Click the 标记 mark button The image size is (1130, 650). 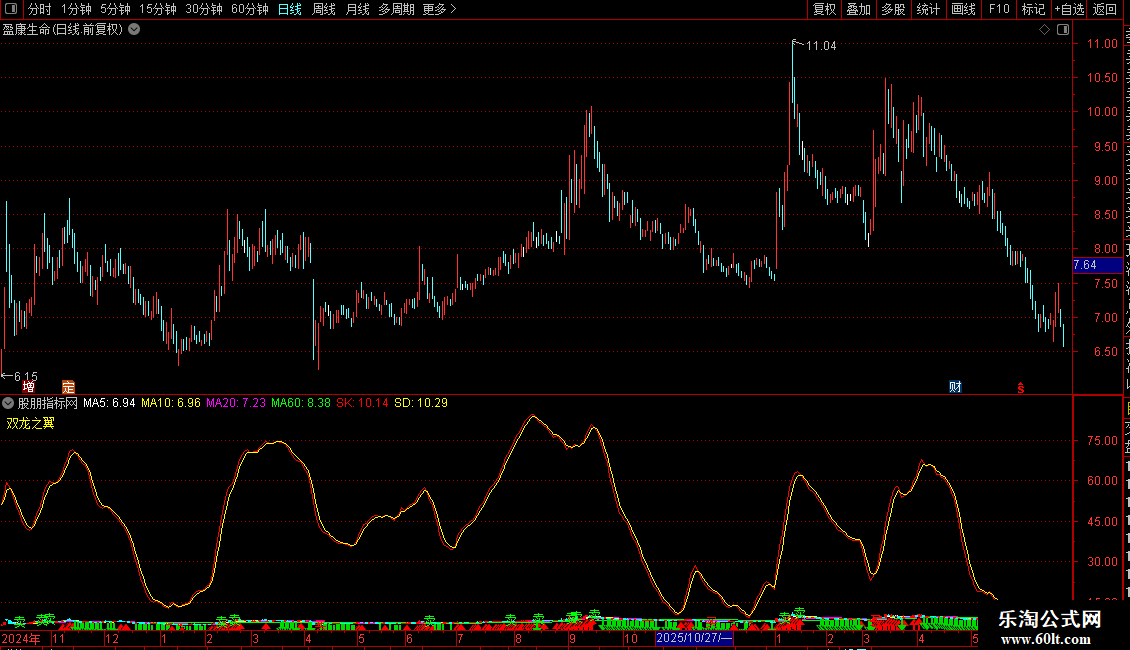click(x=1033, y=9)
